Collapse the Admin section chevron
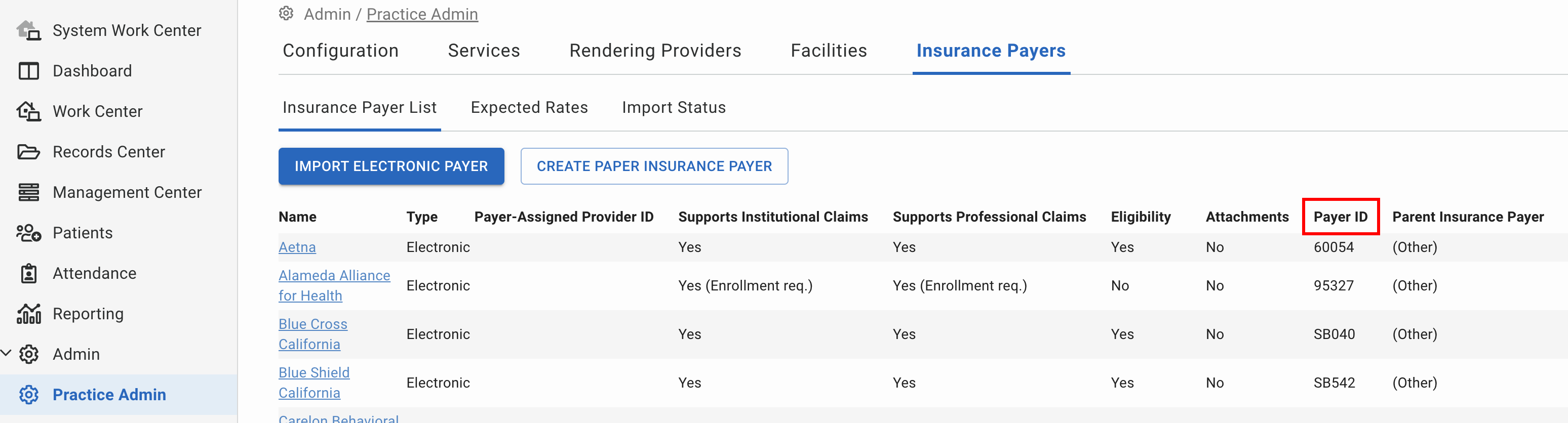 point(7,353)
